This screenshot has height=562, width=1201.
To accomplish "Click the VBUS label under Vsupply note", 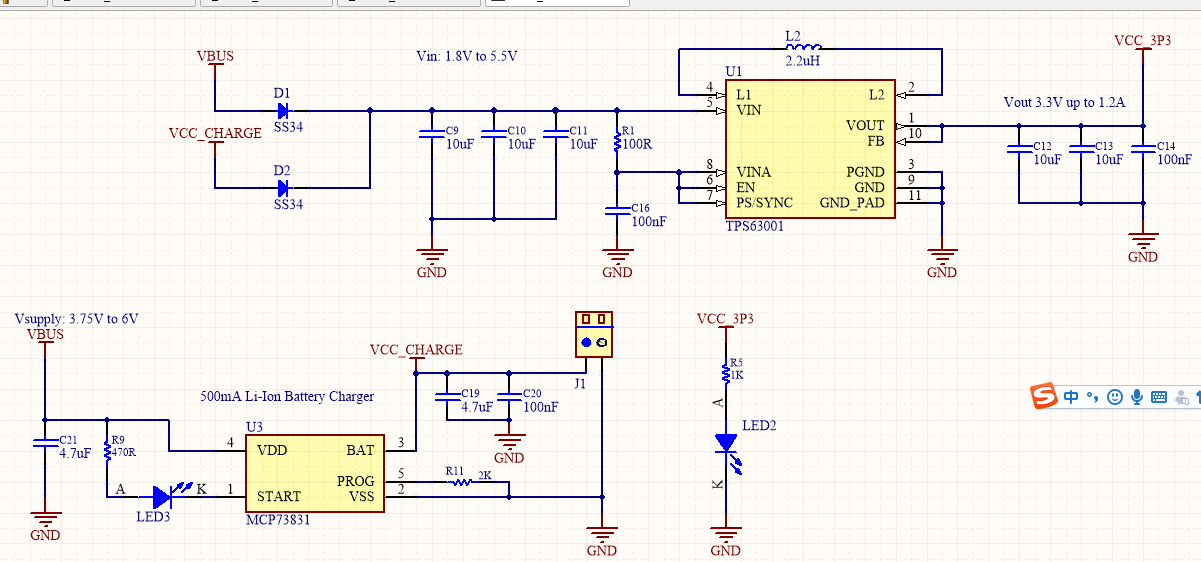I will point(45,335).
